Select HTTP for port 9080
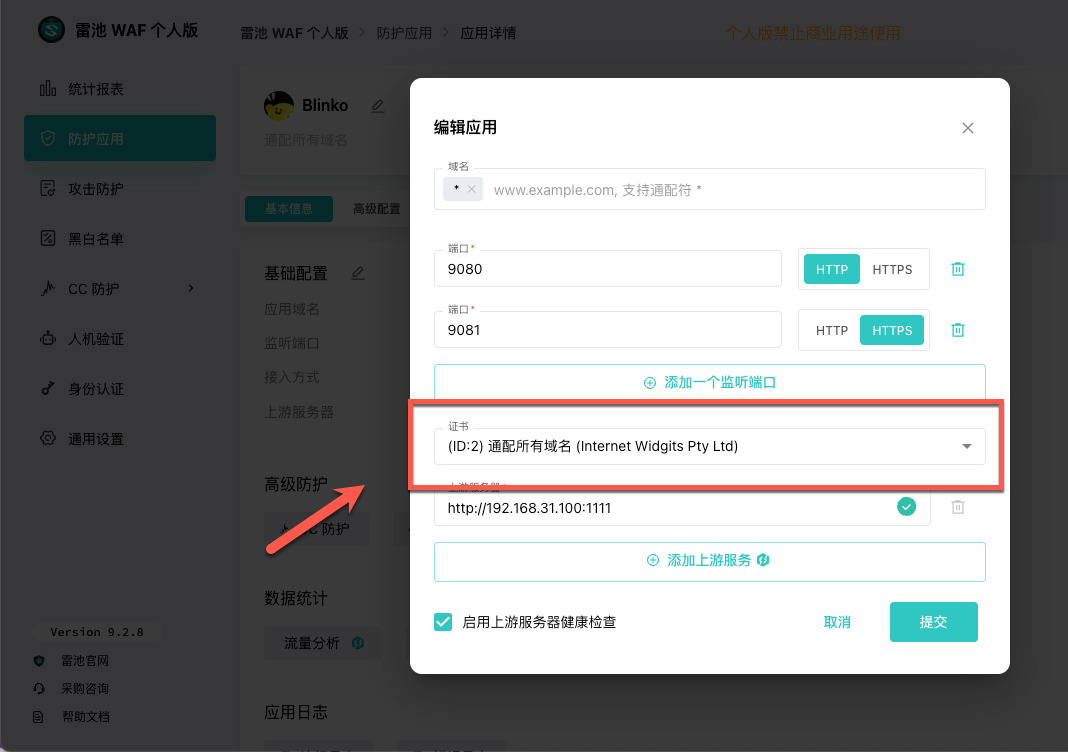1068x752 pixels. pyautogui.click(x=832, y=269)
